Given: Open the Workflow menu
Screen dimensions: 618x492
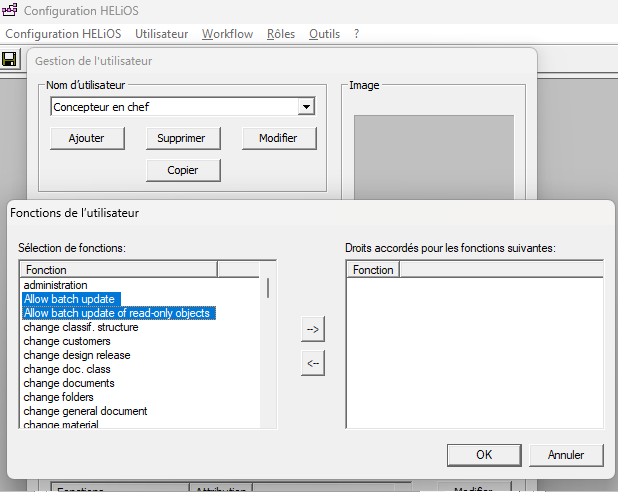Looking at the screenshot, I should pos(227,34).
